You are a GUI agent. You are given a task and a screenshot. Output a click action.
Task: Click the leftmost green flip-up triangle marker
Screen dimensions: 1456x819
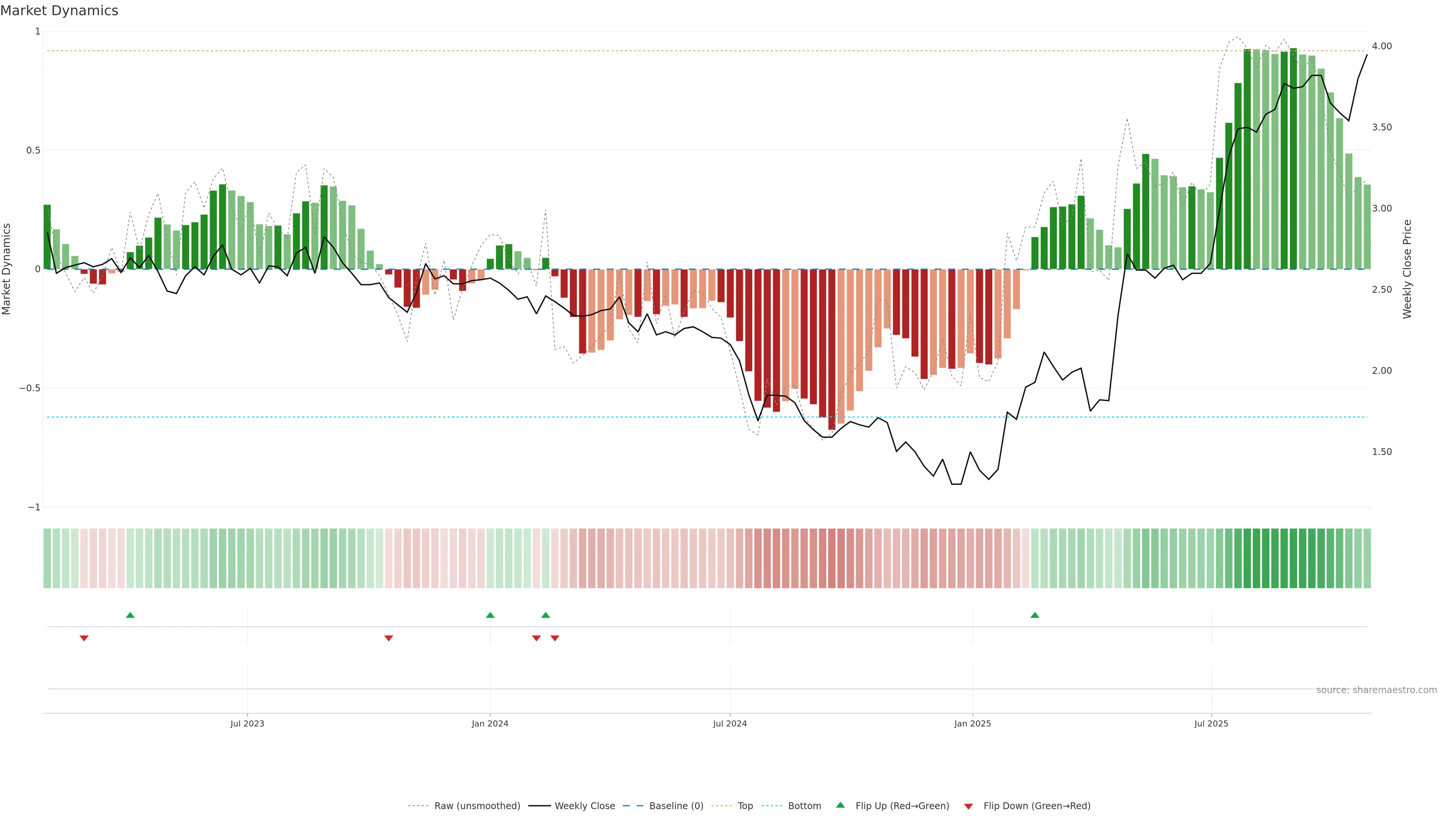pyautogui.click(x=130, y=615)
